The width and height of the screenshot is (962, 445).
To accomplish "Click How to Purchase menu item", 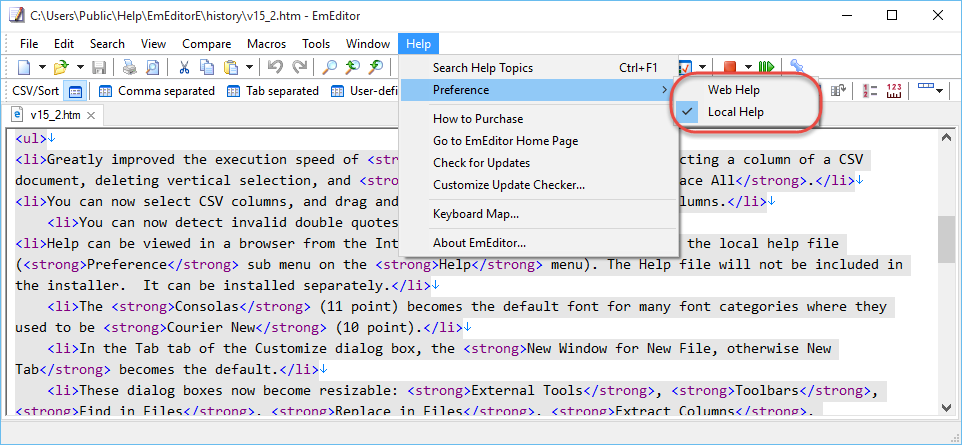I will coord(539,119).
